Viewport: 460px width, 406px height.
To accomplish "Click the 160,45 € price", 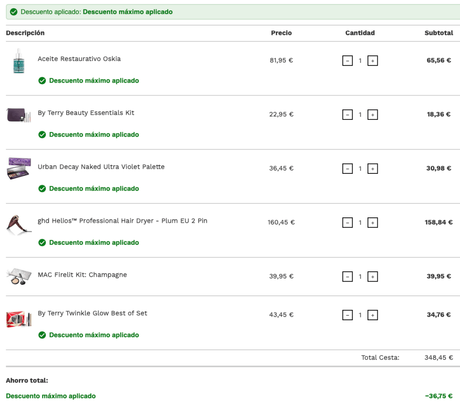I will 281,222.
